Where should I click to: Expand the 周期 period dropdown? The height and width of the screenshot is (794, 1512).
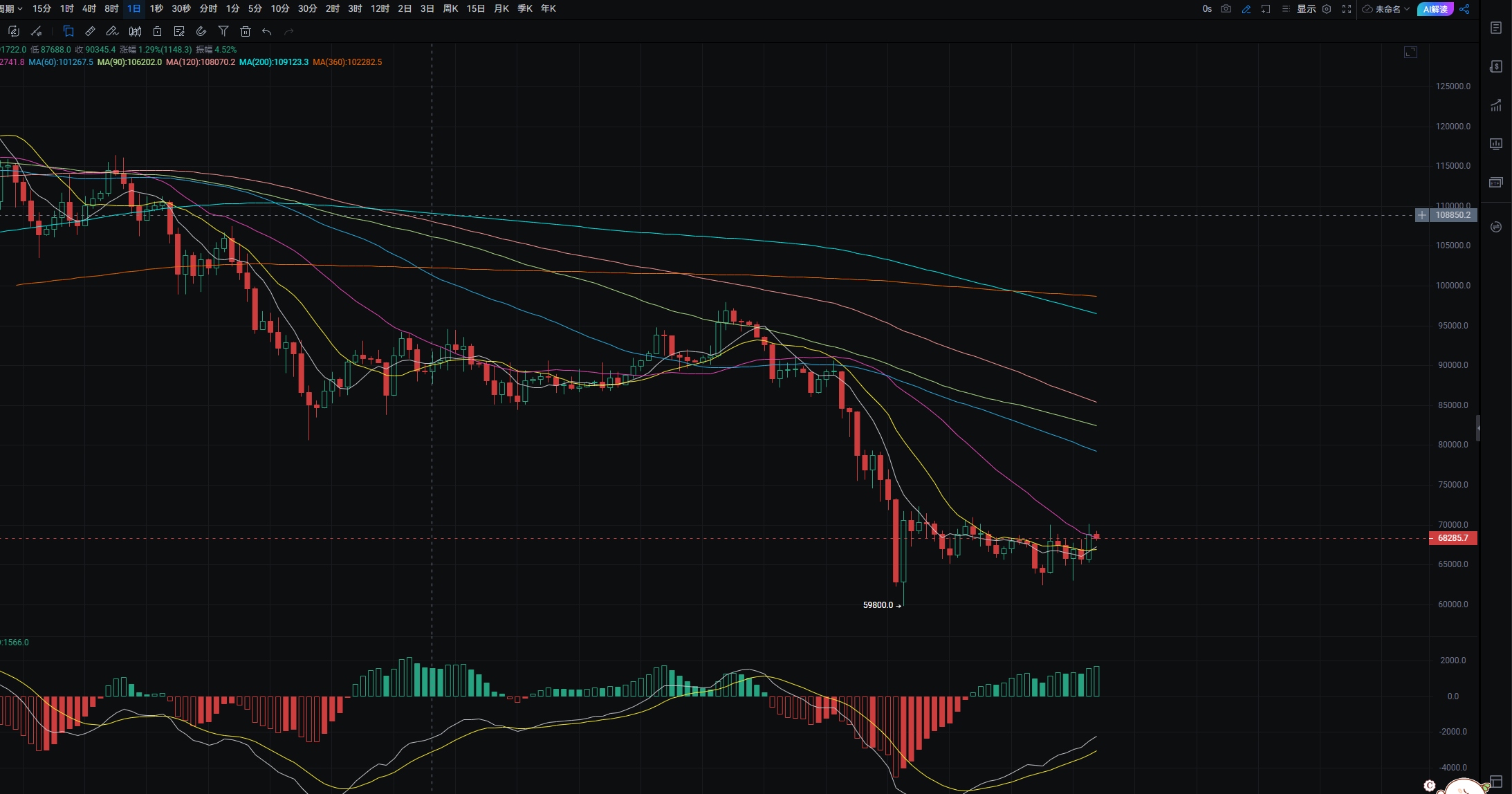pyautogui.click(x=11, y=8)
